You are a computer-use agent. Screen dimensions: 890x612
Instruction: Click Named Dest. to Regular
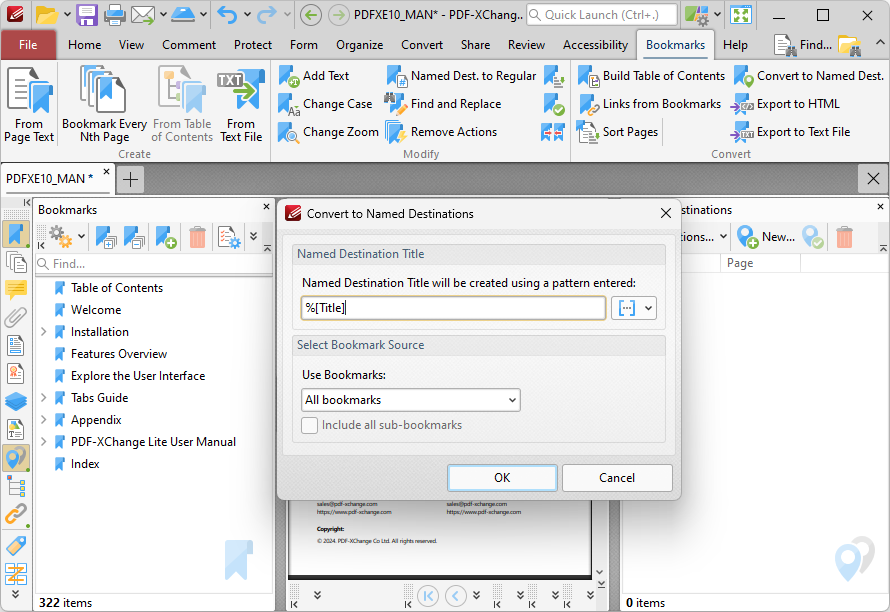pos(461,76)
